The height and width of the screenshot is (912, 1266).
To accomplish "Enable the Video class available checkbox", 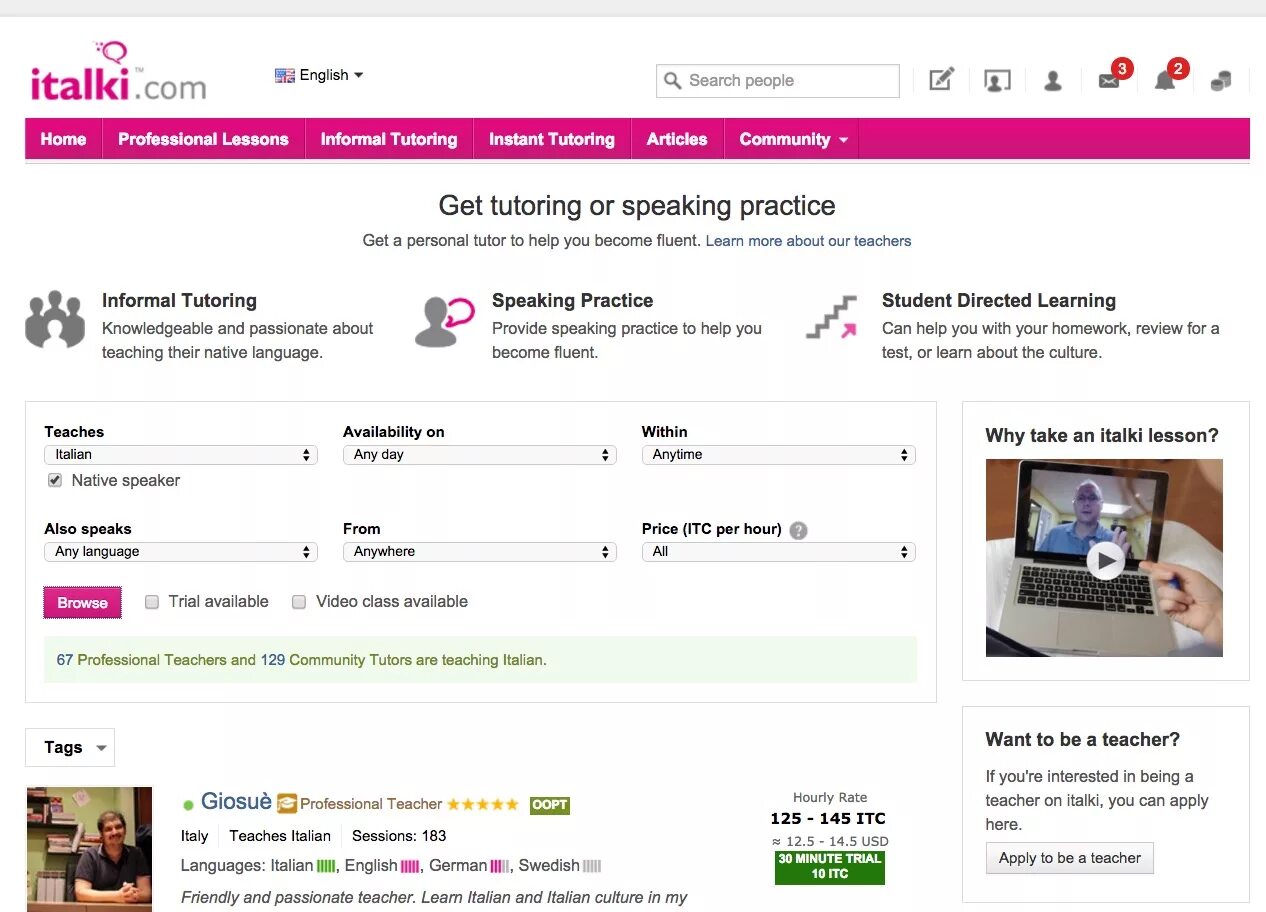I will (299, 602).
